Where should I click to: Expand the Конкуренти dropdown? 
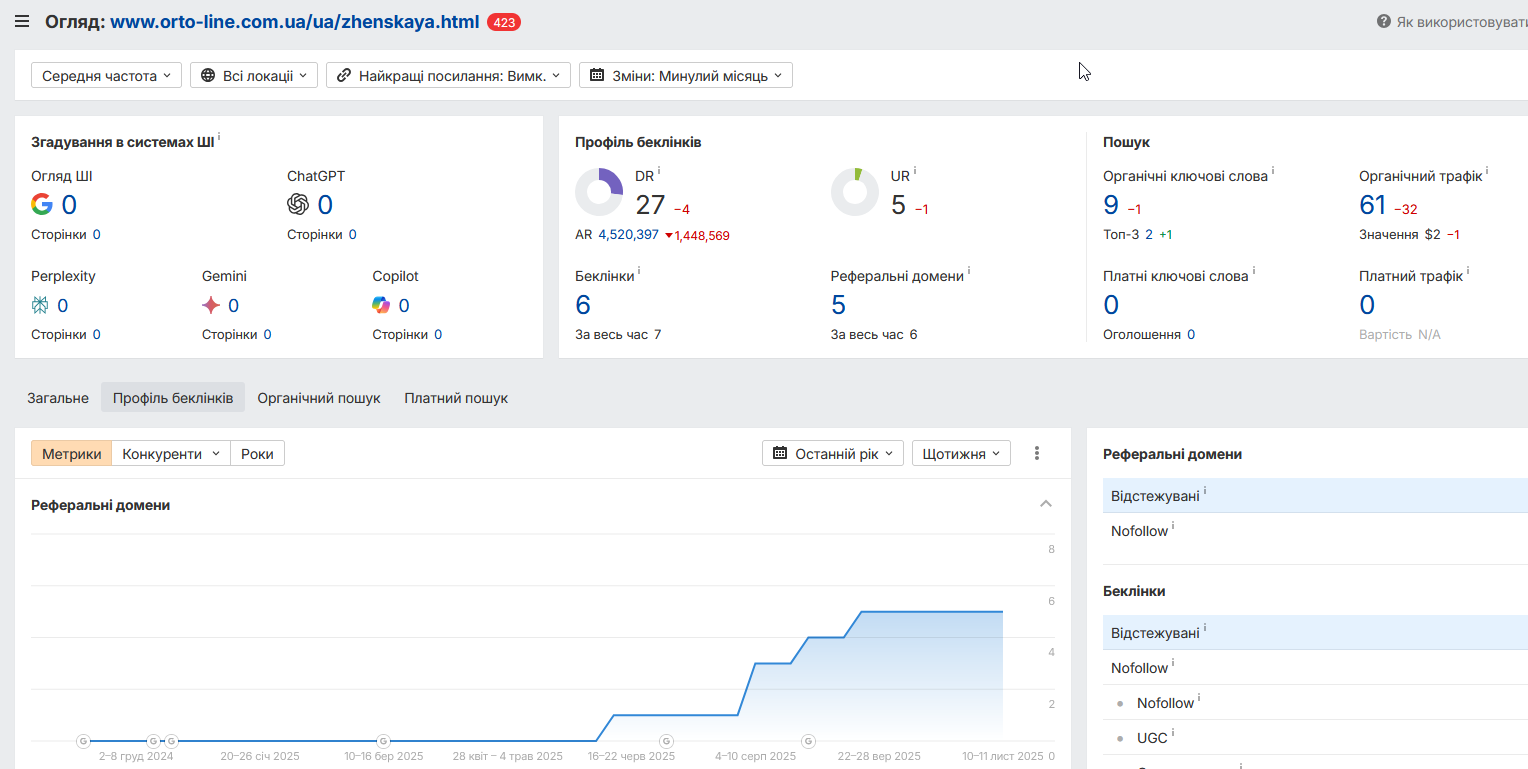[171, 454]
